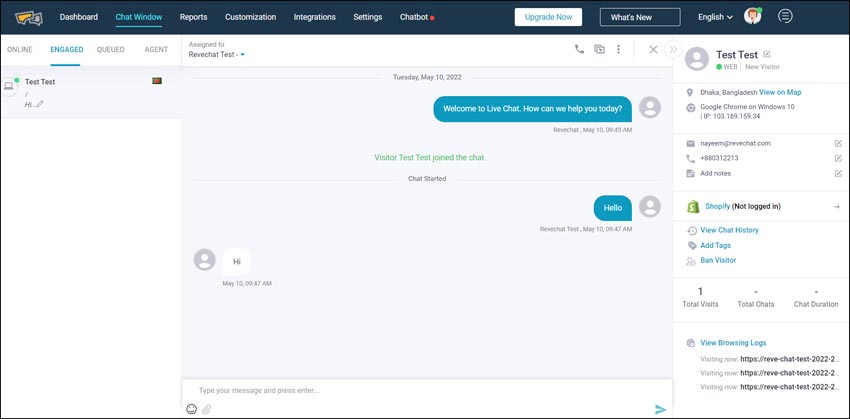This screenshot has height=419, width=850.
Task: Click the edit icon beside the phone number
Action: pos(837,158)
